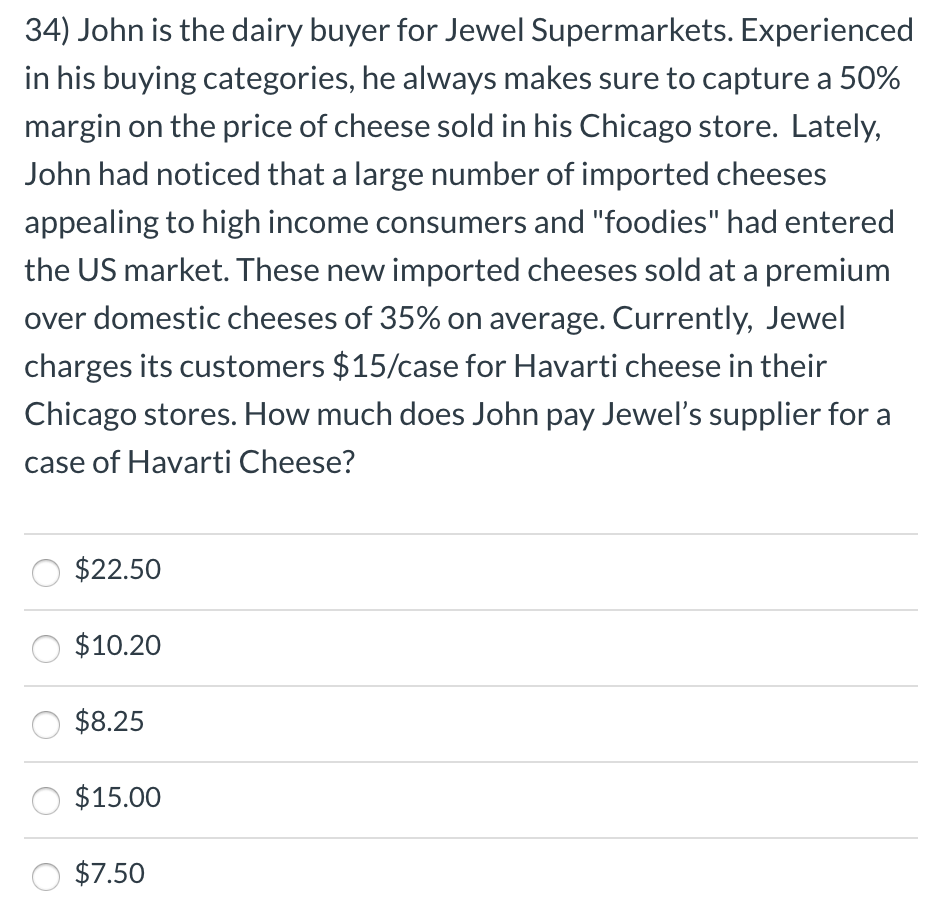
Task: Click the $22.50 answer label text
Action: click(x=116, y=569)
